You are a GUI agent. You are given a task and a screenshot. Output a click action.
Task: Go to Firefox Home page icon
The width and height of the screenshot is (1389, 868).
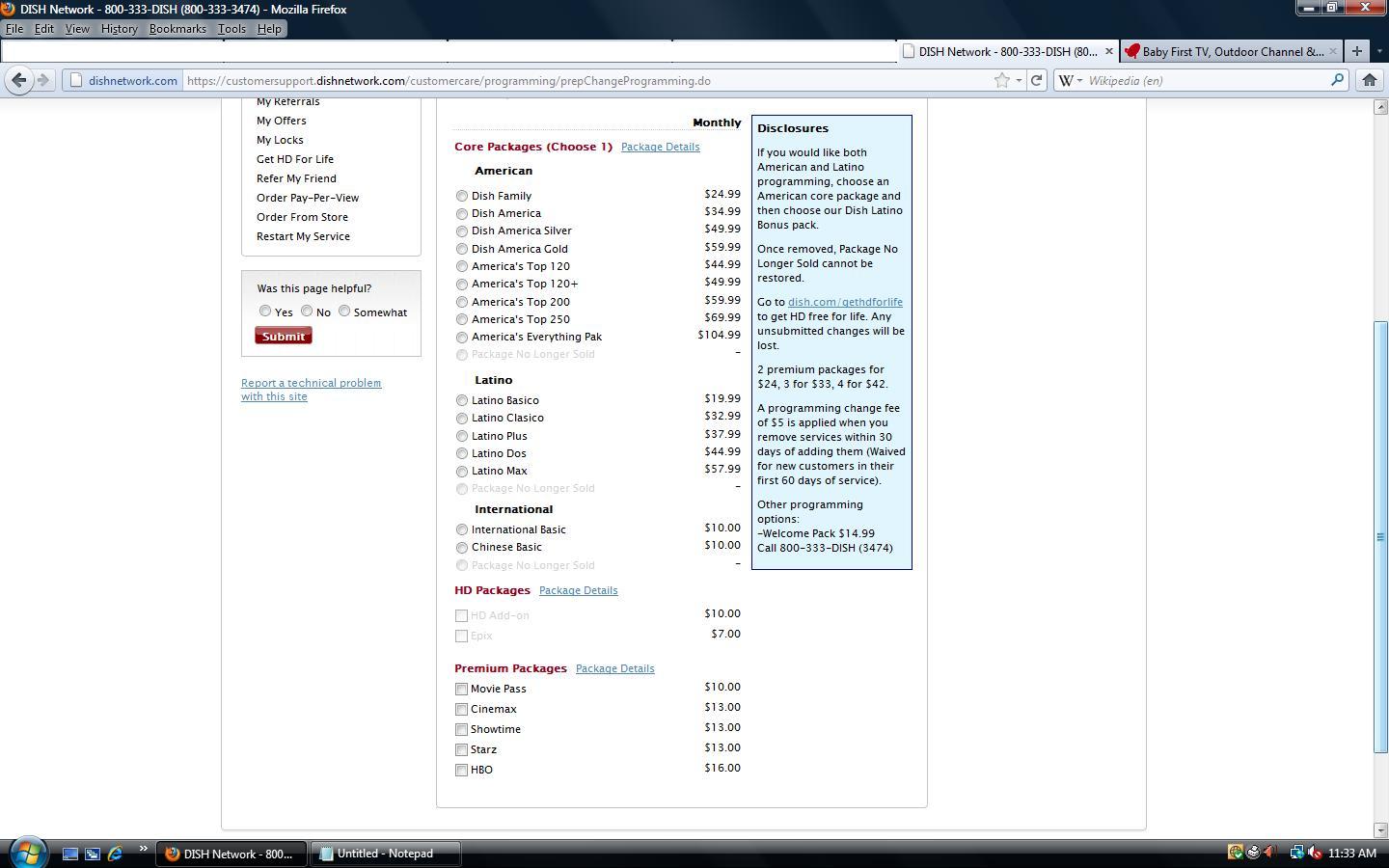[1369, 80]
